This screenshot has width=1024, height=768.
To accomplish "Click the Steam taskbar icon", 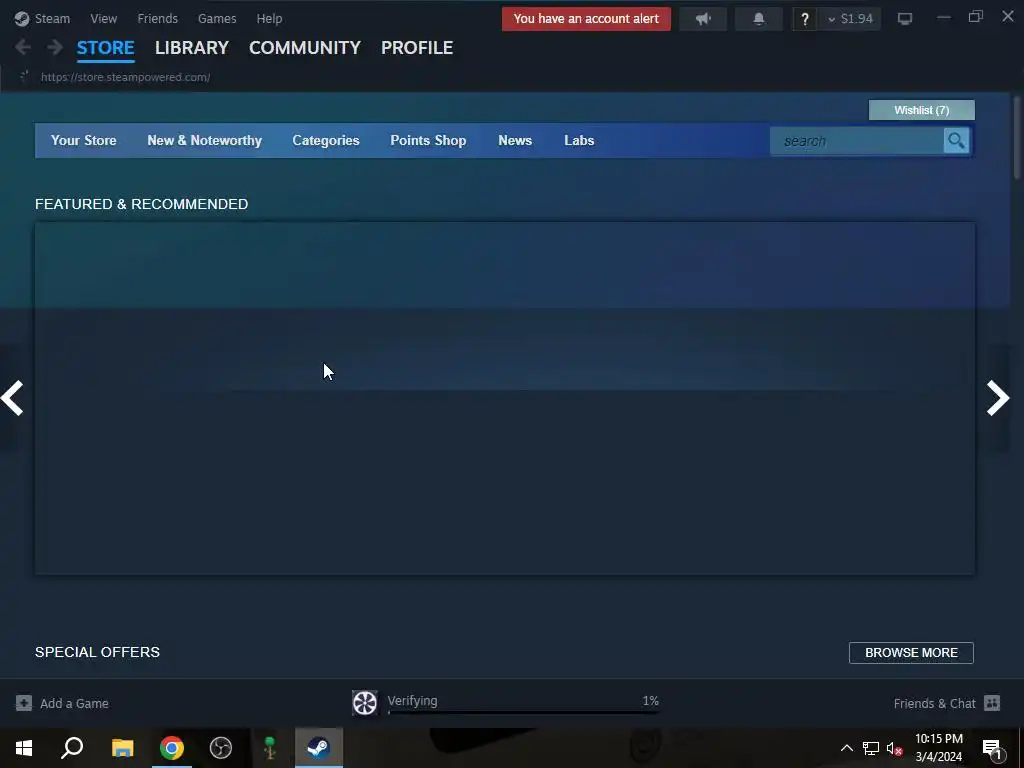I will [x=319, y=748].
